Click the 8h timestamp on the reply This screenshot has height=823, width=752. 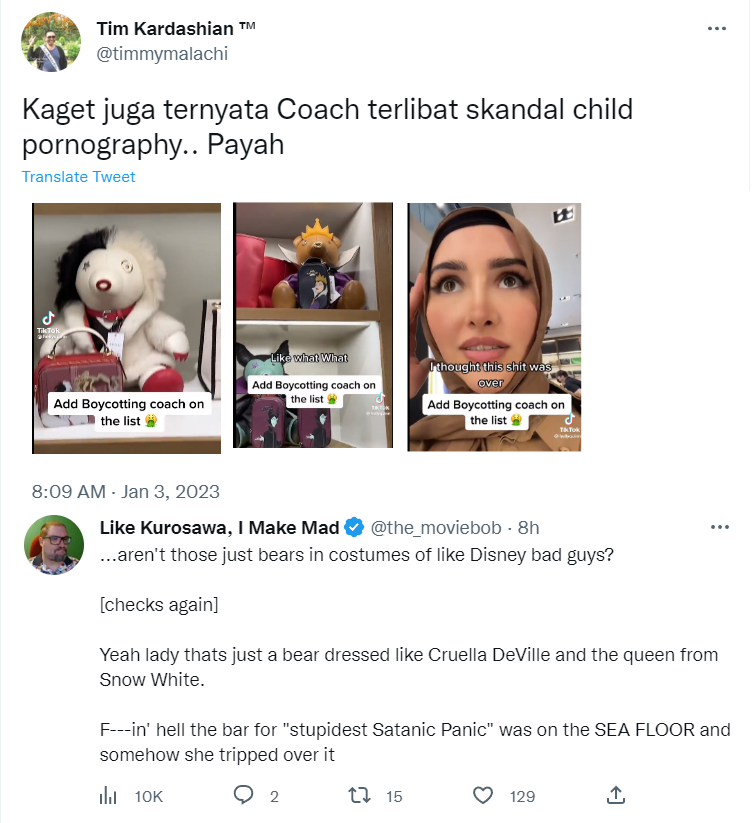pos(528,527)
